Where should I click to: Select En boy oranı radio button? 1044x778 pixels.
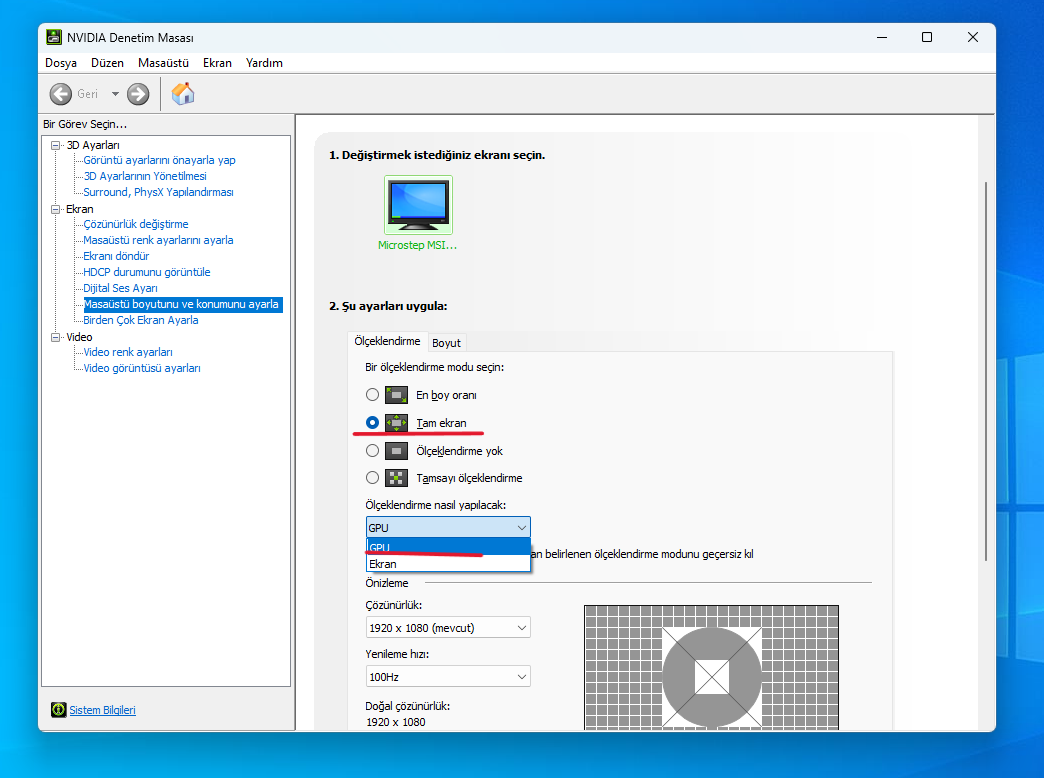372,394
